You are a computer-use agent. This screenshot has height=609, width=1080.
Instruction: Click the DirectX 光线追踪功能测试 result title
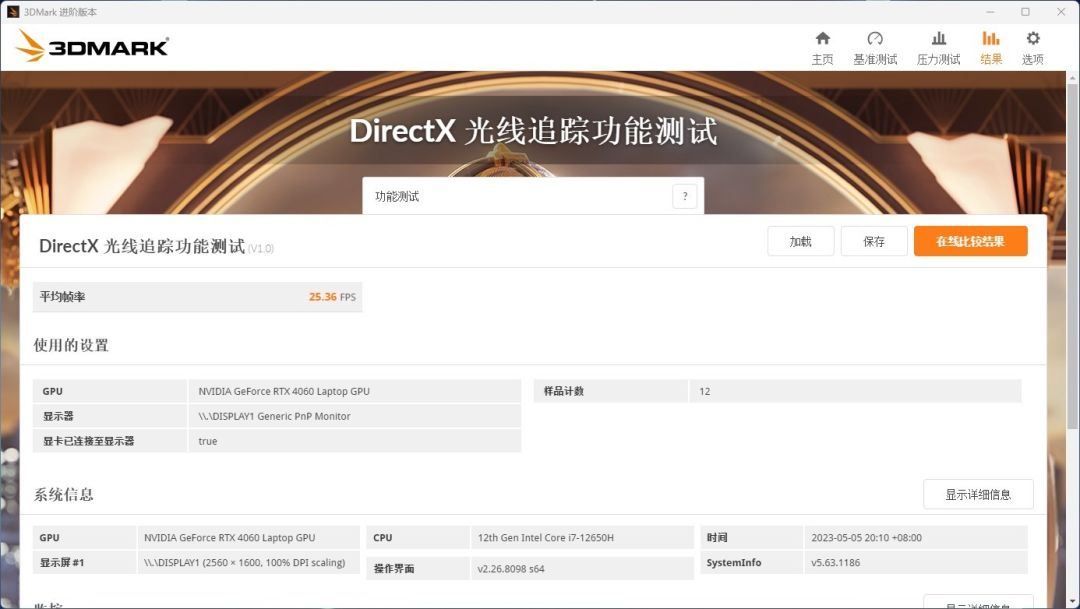tap(142, 246)
